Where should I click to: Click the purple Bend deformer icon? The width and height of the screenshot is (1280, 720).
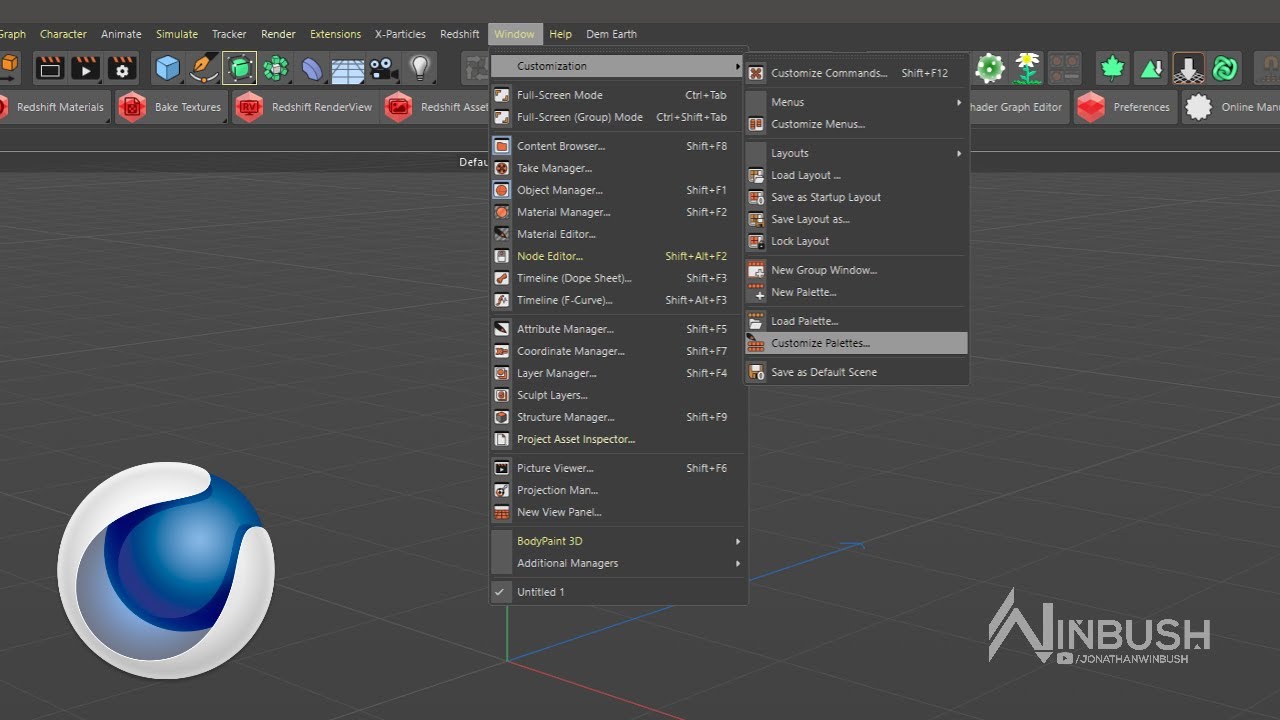pyautogui.click(x=312, y=68)
